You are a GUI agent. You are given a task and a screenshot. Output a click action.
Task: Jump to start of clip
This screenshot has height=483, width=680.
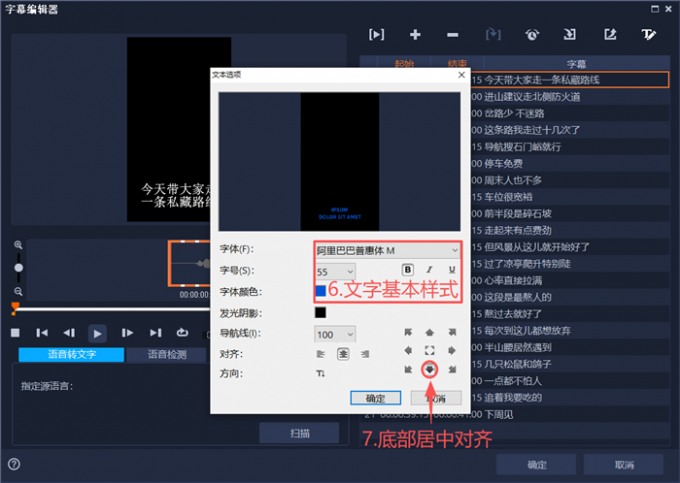[42, 333]
